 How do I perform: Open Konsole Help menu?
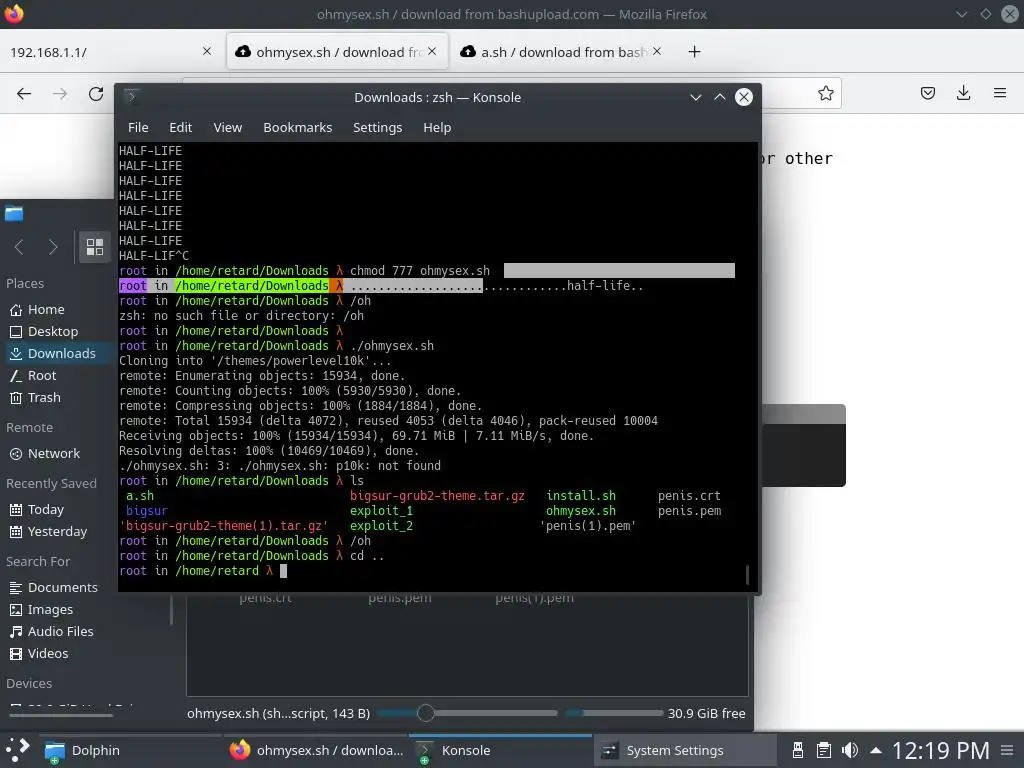coord(437,127)
